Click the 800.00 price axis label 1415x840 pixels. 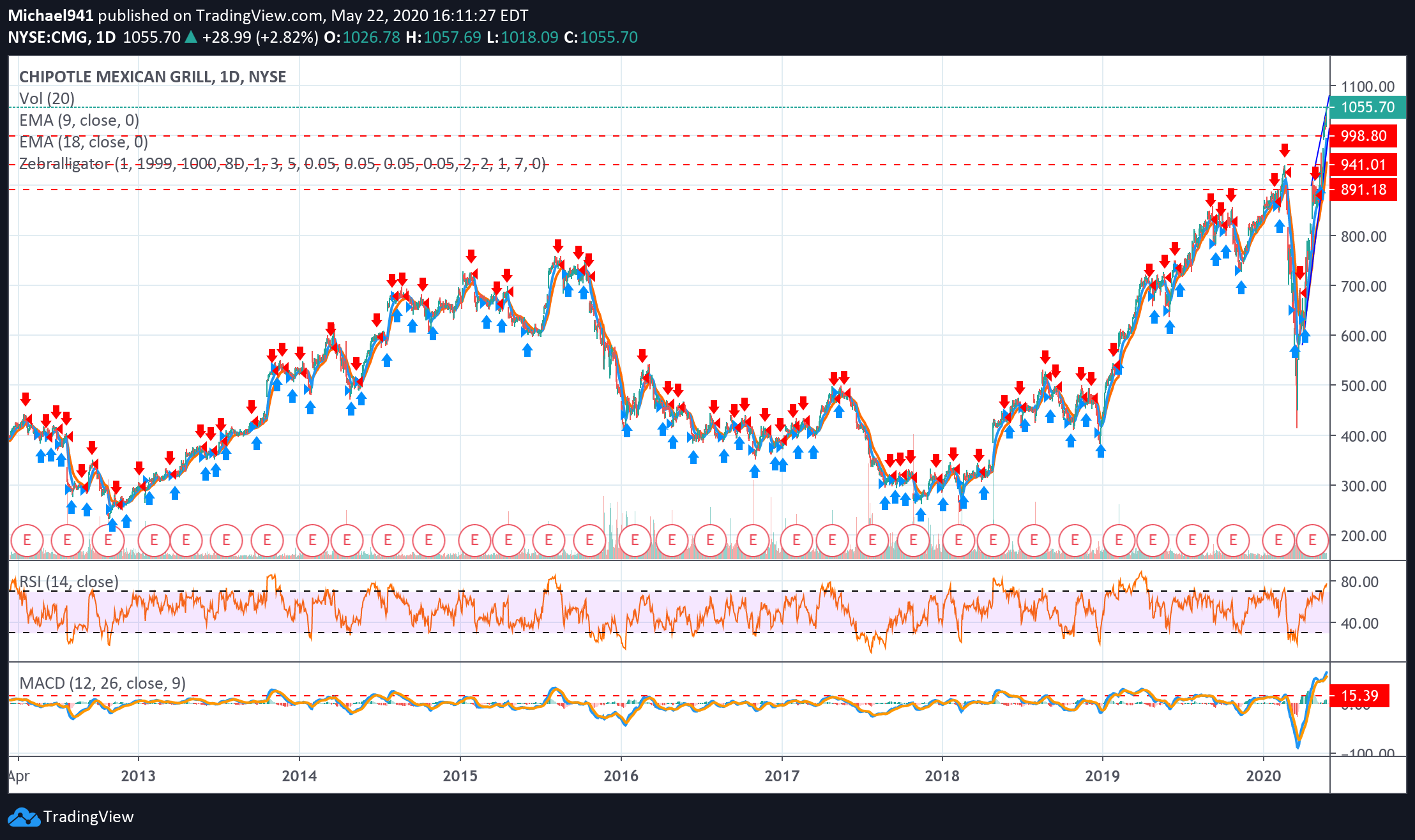pyautogui.click(x=1364, y=236)
